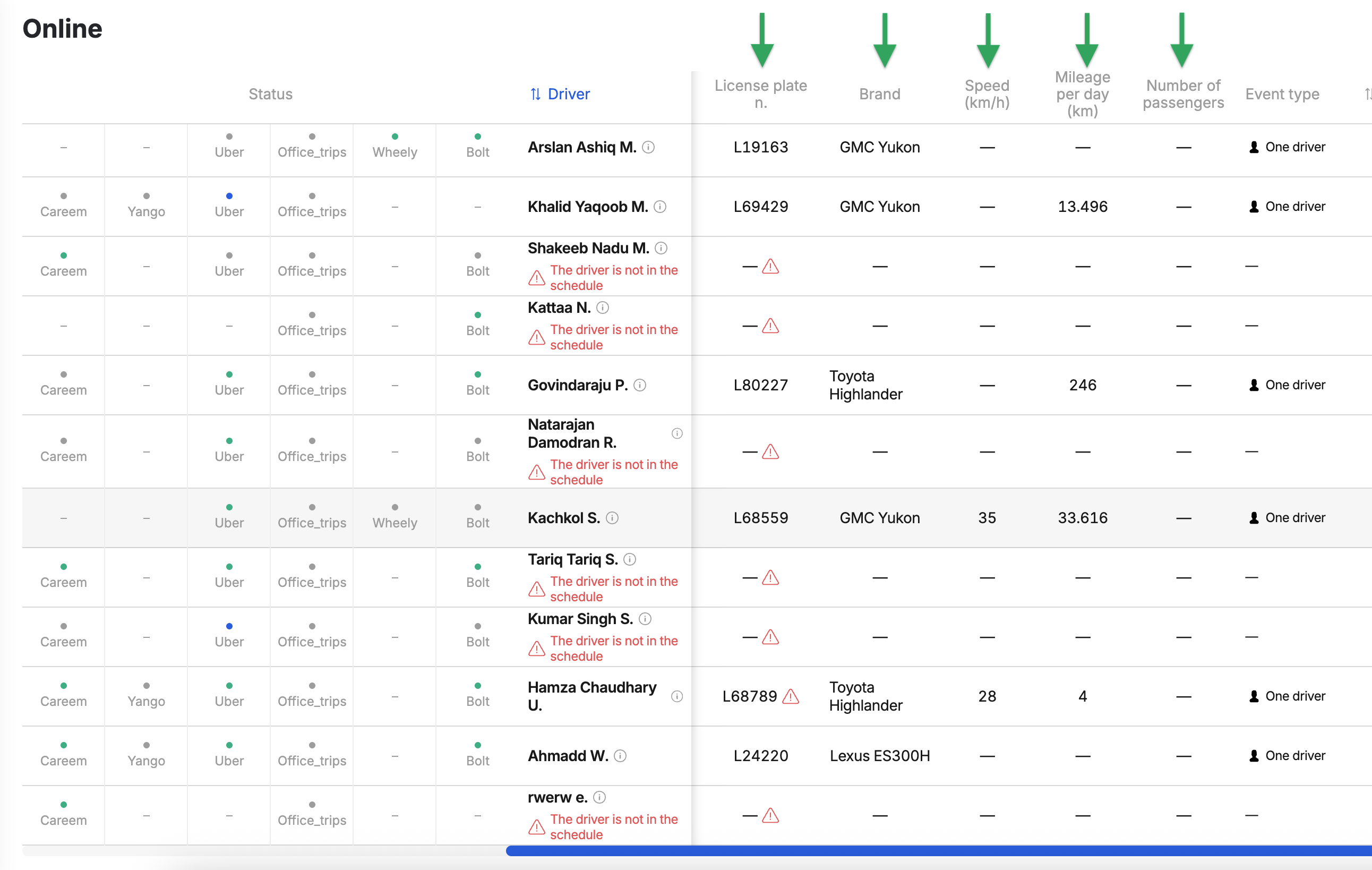Click Speed (km/h) column header

tap(987, 94)
